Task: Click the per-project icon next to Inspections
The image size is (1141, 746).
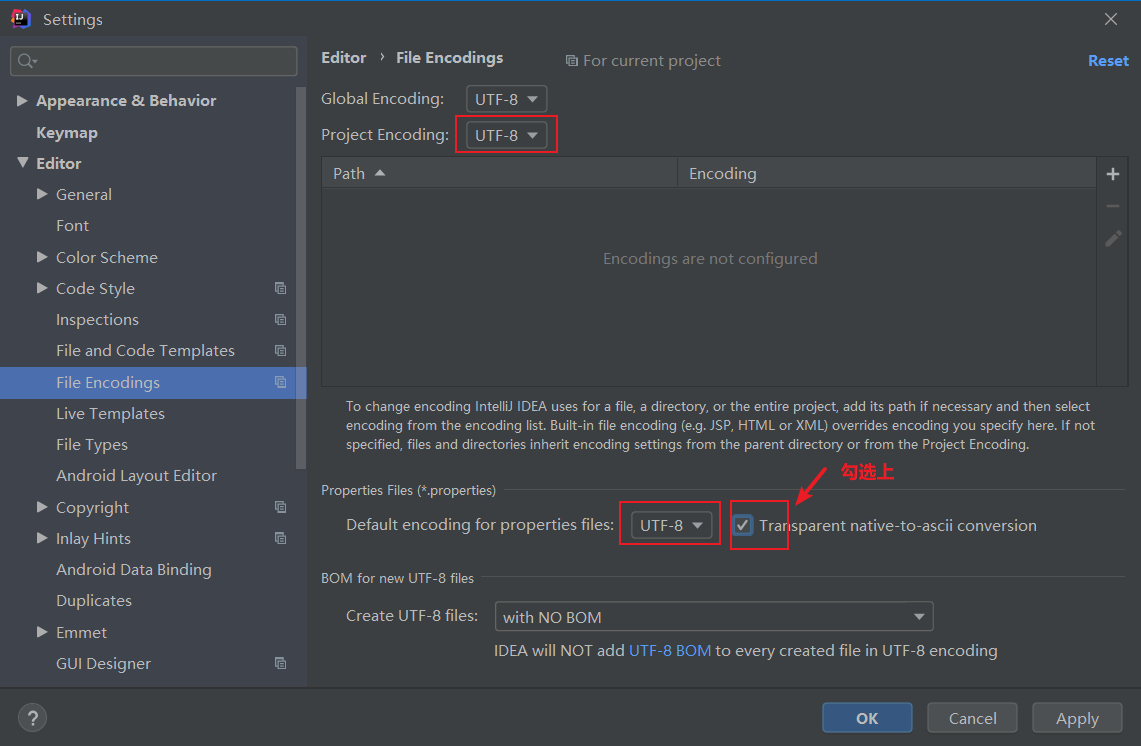Action: click(281, 319)
